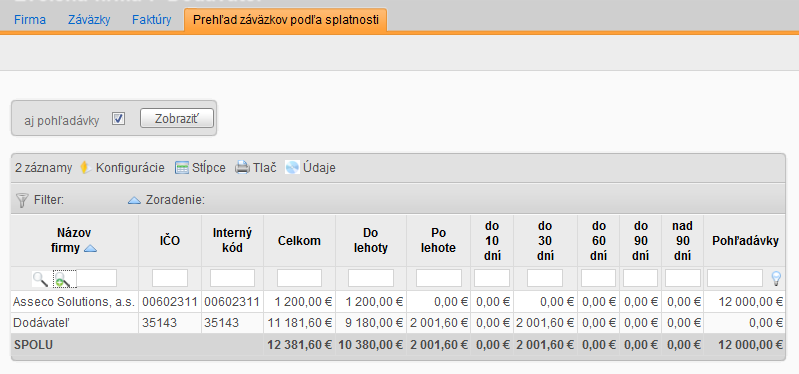Sort by nad 90 dní column header

(x=682, y=241)
